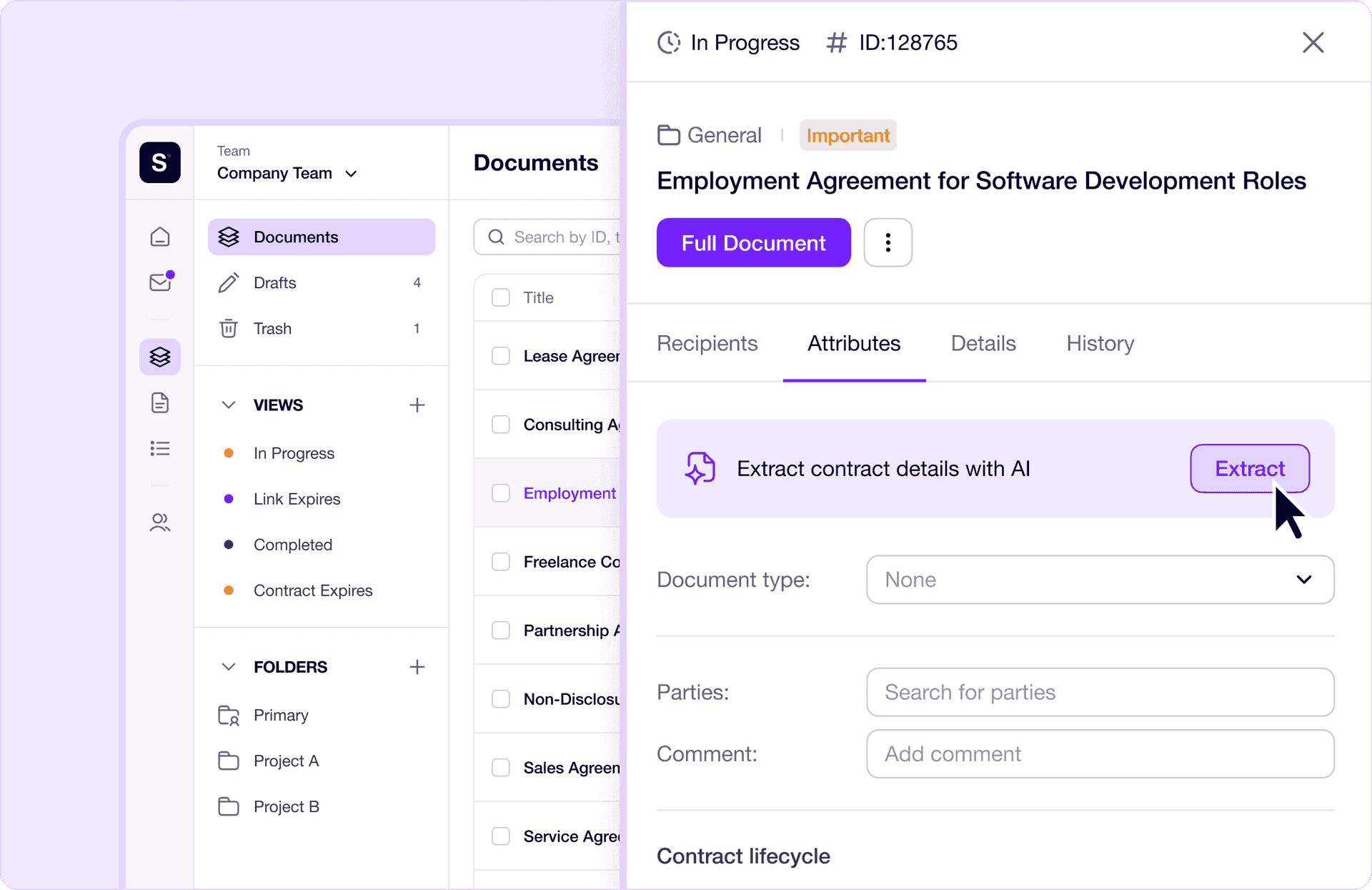Open the list view icon in sidebar
Screen dimensions: 1372x890
coord(160,448)
